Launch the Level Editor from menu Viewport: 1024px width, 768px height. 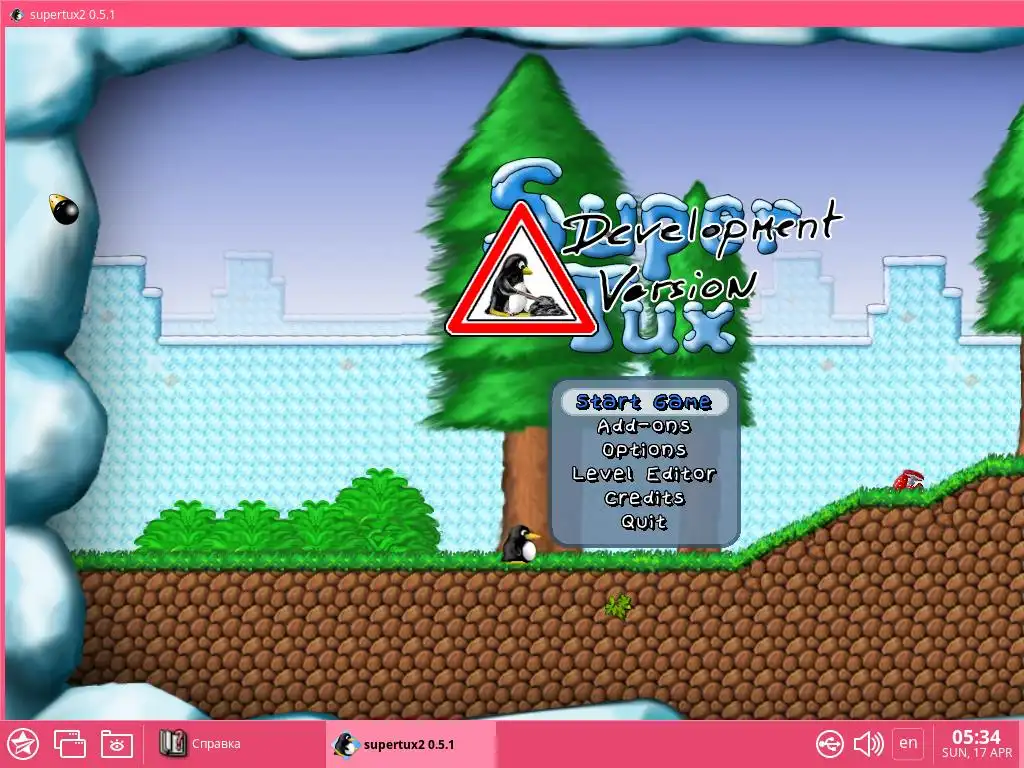point(644,474)
